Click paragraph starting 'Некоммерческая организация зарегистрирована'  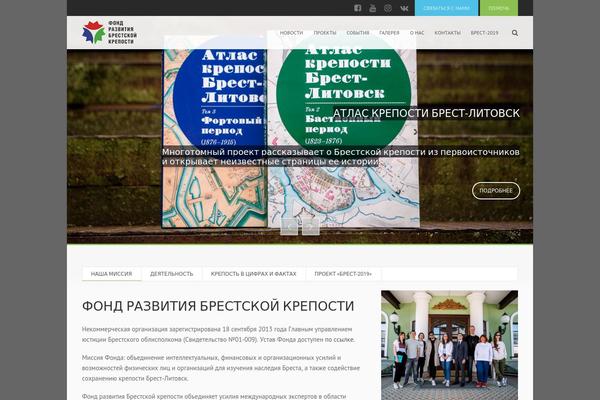point(218,334)
